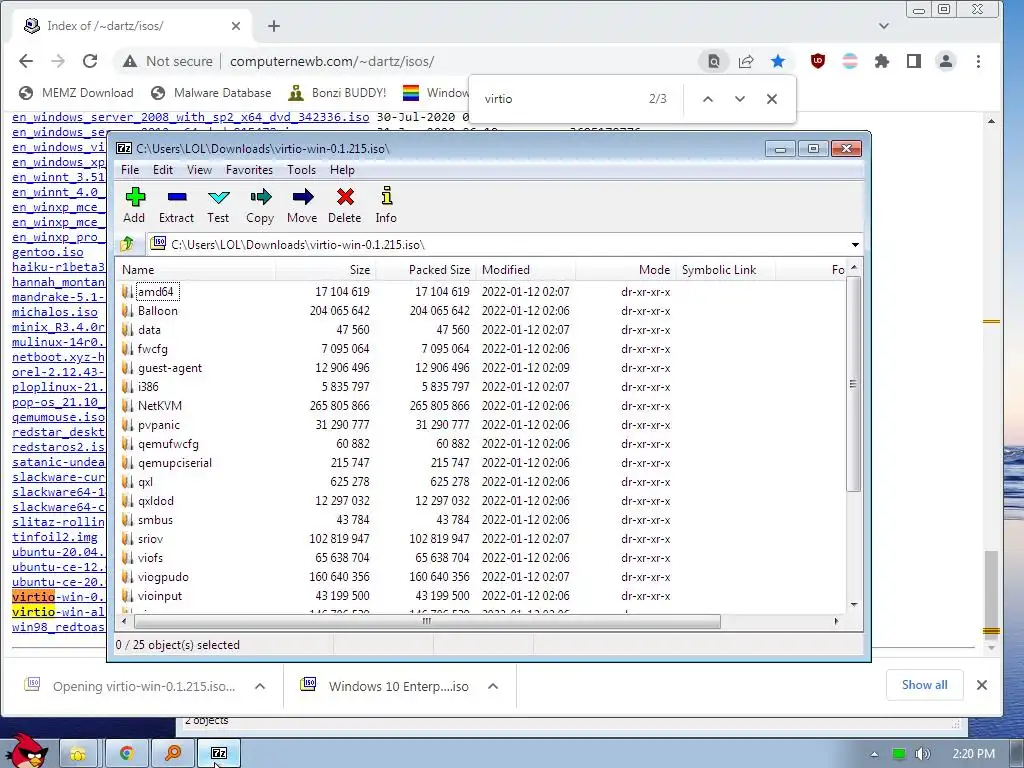Image resolution: width=1024 pixels, height=768 pixels.
Task: Go back in Chrome
Action: [26, 61]
